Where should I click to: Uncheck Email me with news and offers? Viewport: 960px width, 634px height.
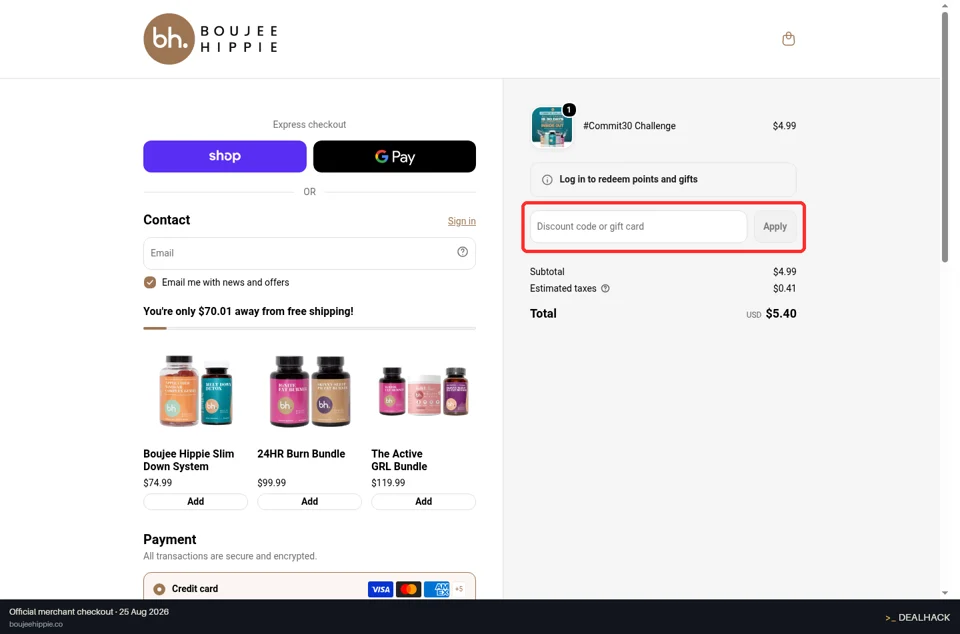pyautogui.click(x=149, y=282)
